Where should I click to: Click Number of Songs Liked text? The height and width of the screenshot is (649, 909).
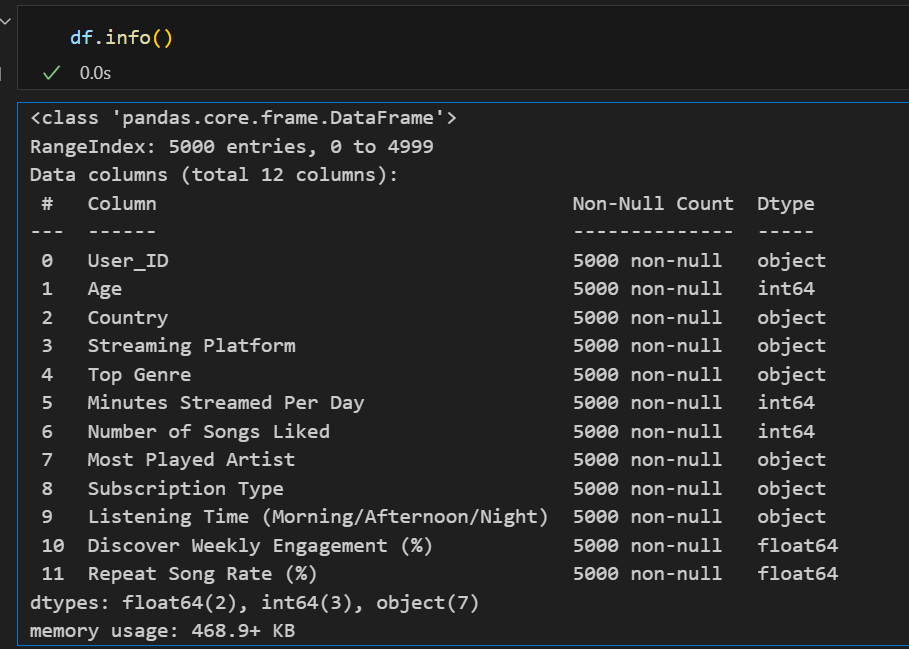[x=209, y=431]
